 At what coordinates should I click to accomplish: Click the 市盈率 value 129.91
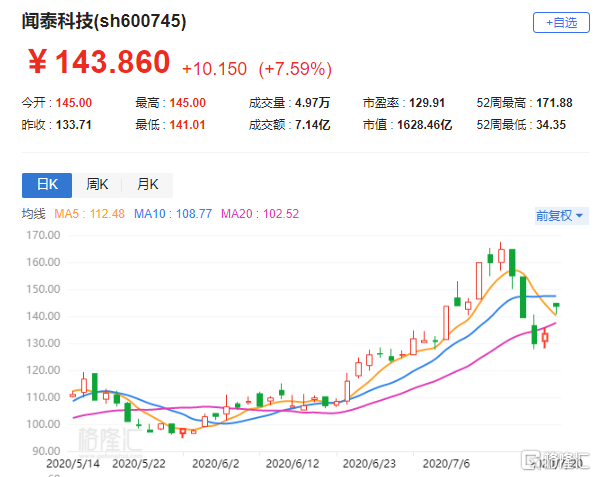(427, 103)
